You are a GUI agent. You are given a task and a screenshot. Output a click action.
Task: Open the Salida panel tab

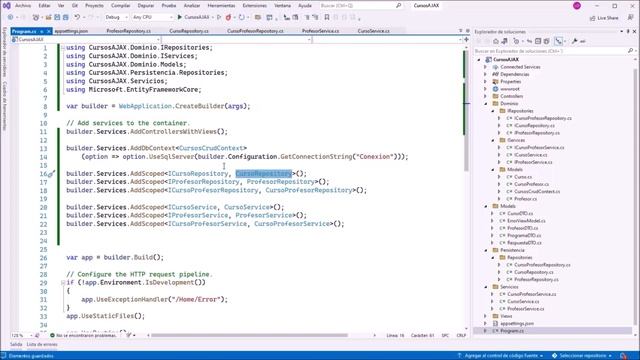click(16, 344)
